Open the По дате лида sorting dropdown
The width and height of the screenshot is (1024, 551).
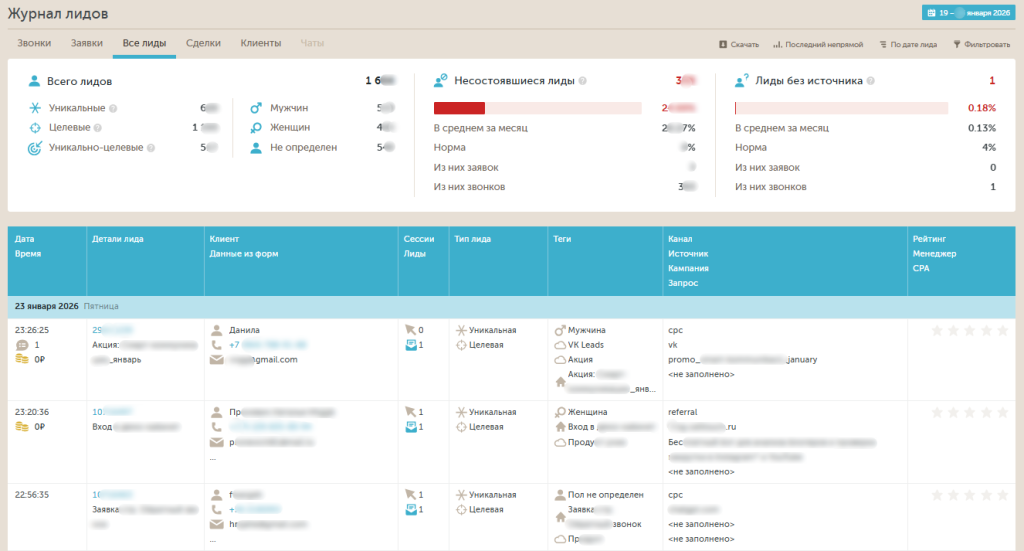pos(908,45)
